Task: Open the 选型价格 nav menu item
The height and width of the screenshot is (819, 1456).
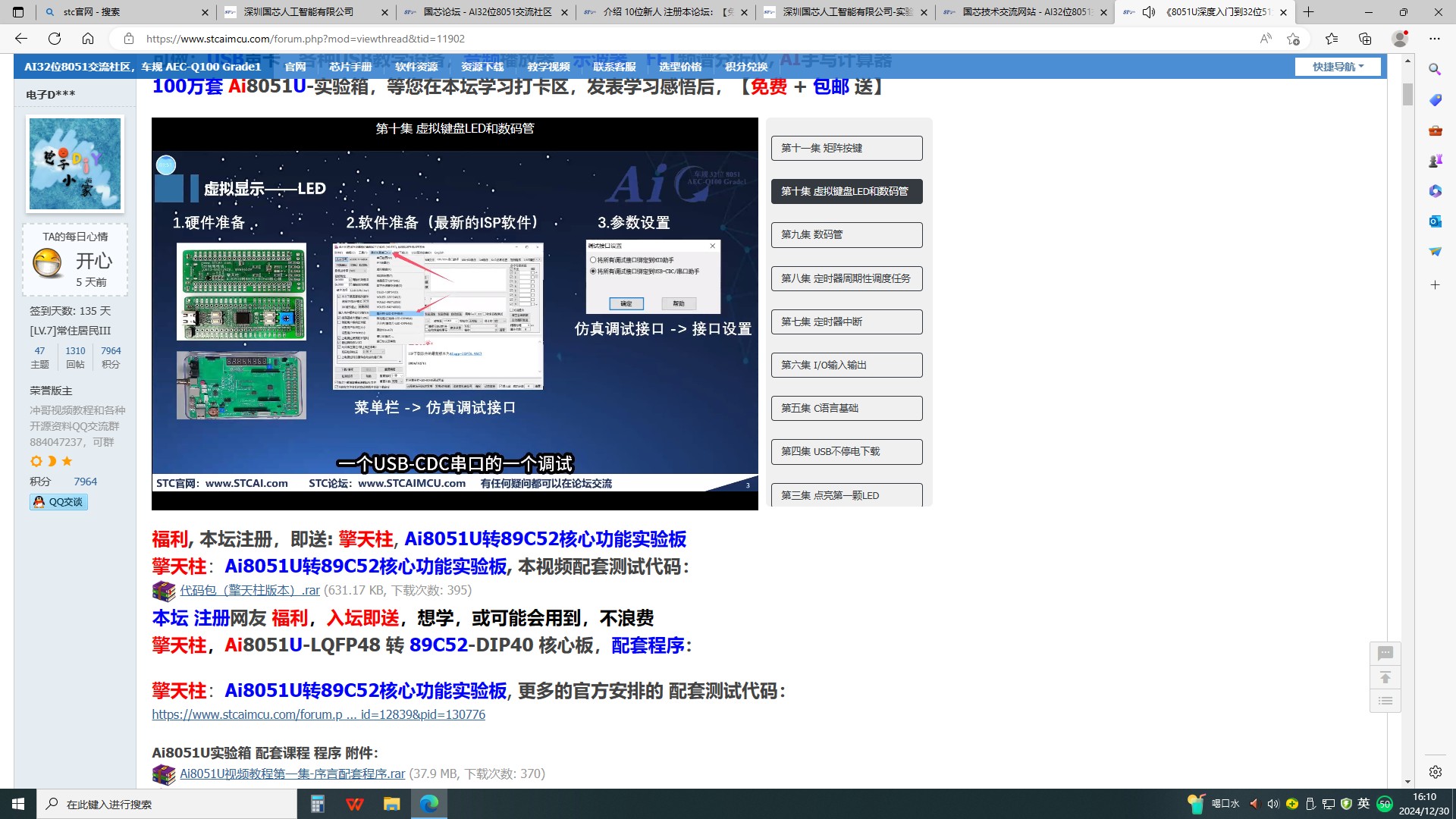Action: click(x=680, y=67)
